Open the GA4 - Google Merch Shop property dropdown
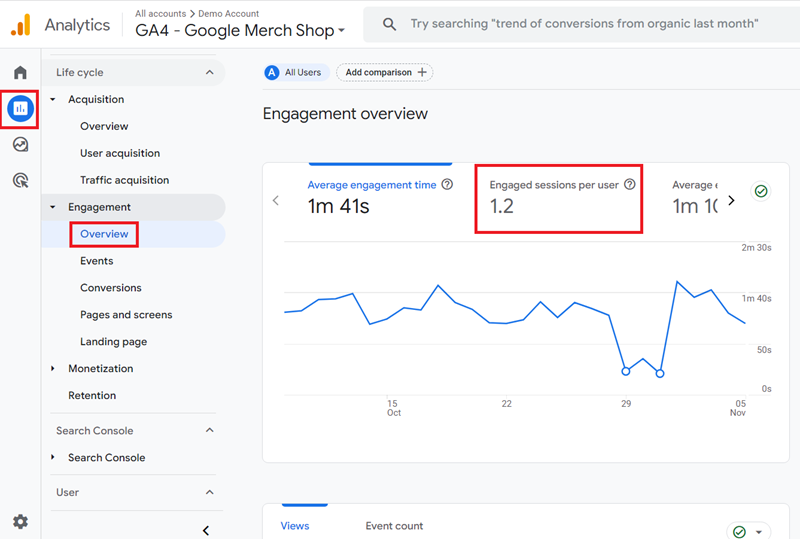Image resolution: width=800 pixels, height=539 pixels. (x=240, y=31)
